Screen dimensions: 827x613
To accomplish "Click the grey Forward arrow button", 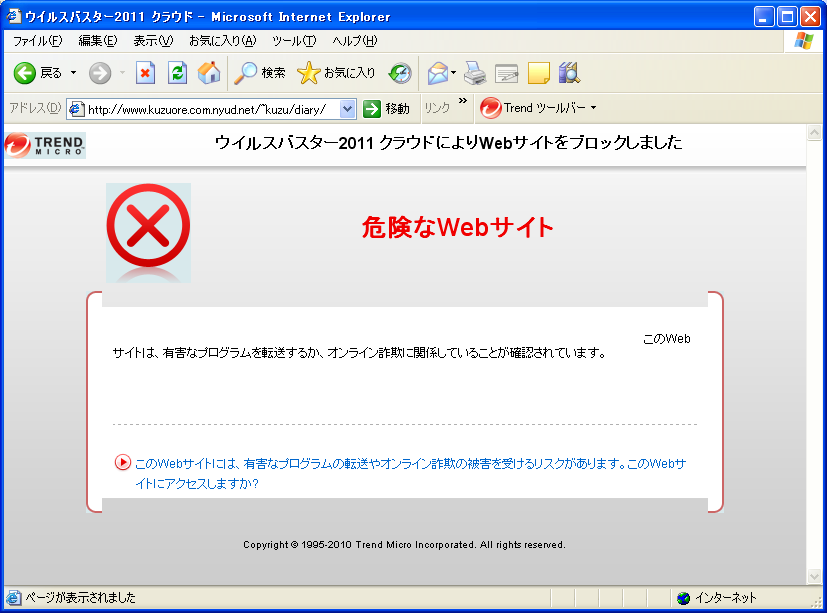I will [100, 73].
